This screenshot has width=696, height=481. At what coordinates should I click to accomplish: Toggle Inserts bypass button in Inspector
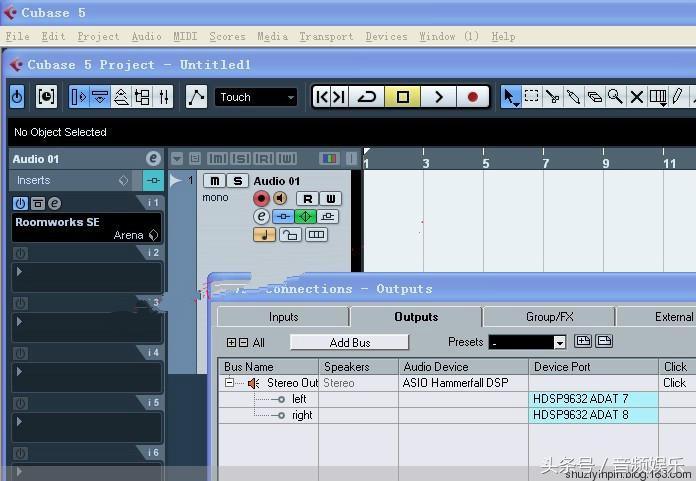coord(153,180)
